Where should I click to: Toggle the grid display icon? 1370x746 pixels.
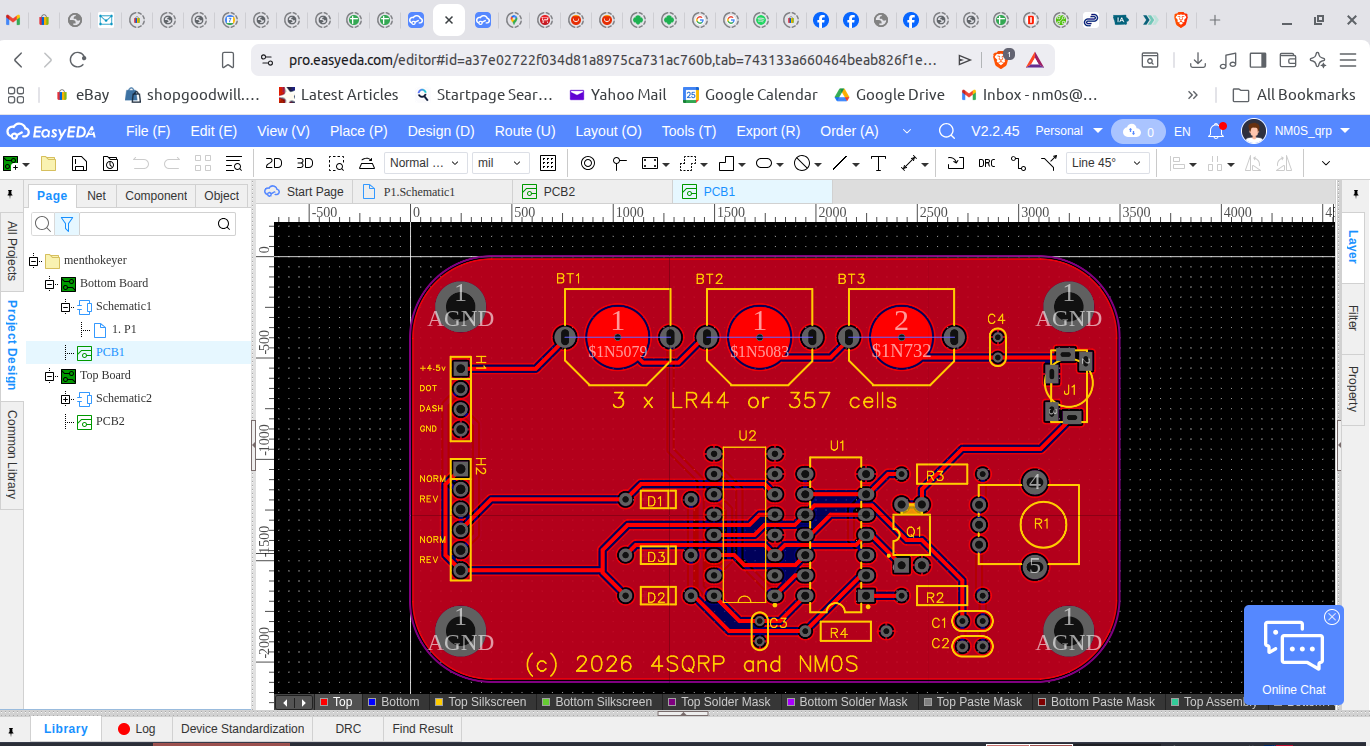coord(547,163)
